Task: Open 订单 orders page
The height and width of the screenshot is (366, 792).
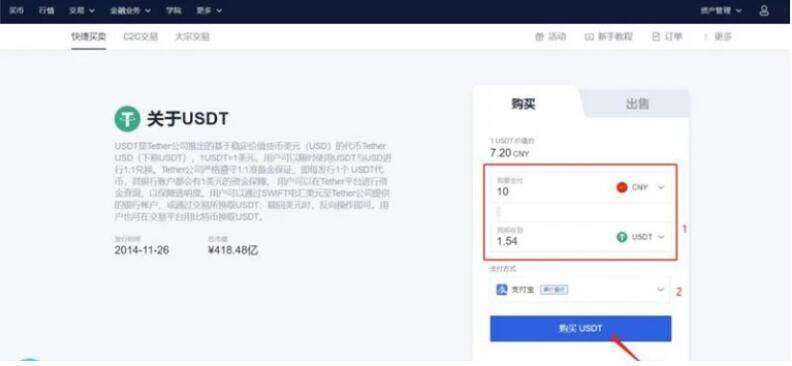Action: point(667,36)
